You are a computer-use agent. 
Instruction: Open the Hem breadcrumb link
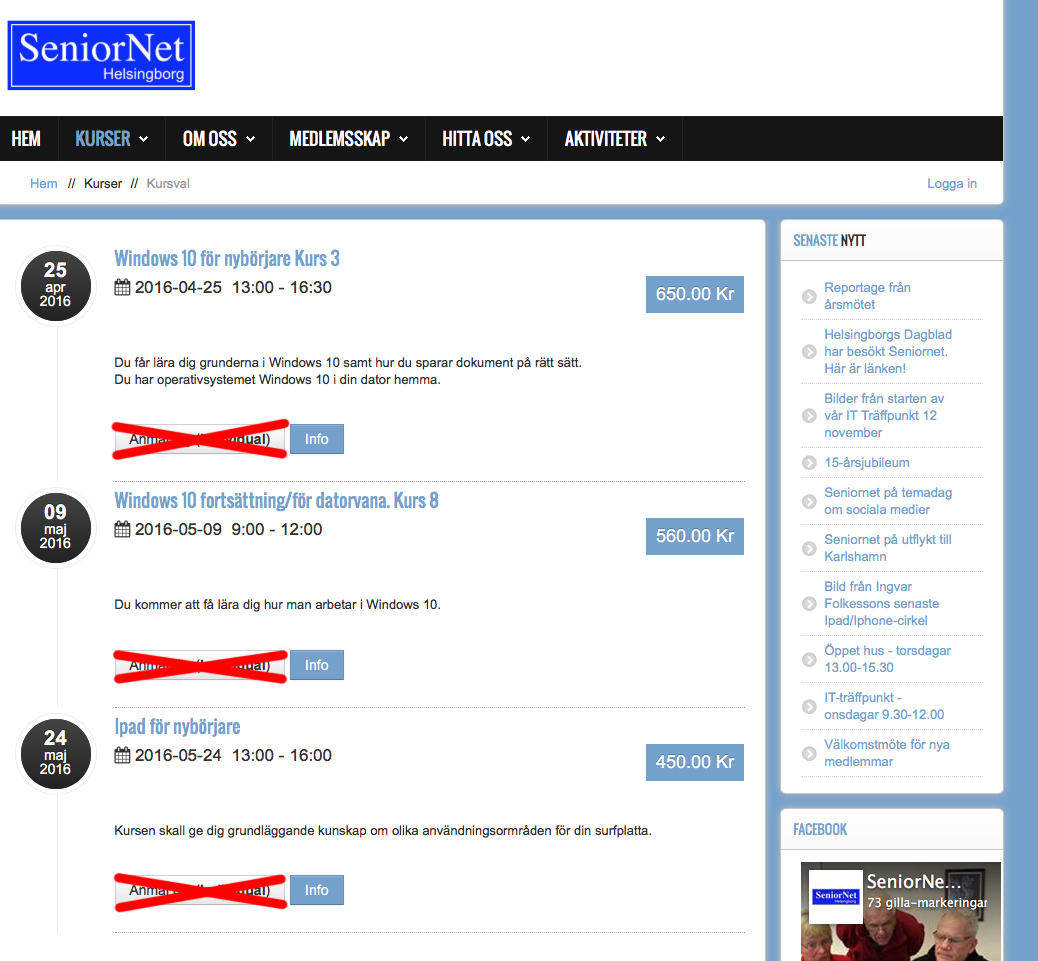(x=44, y=183)
